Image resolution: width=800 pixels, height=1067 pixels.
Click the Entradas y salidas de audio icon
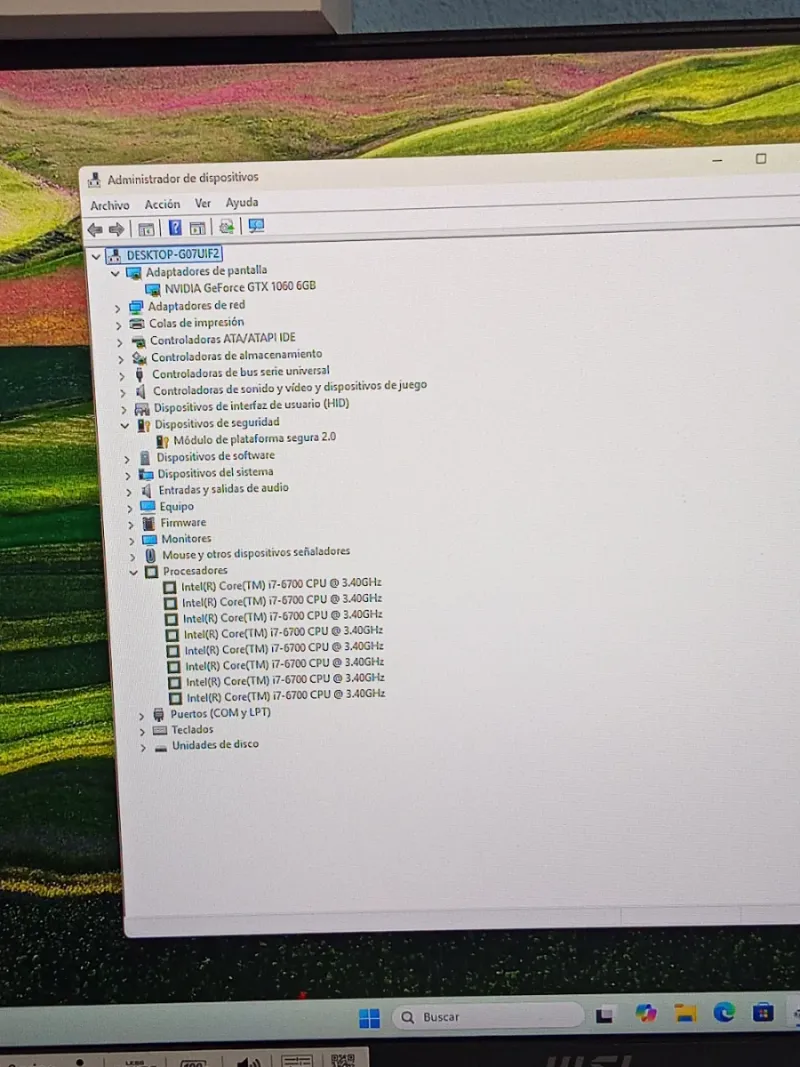pyautogui.click(x=147, y=491)
